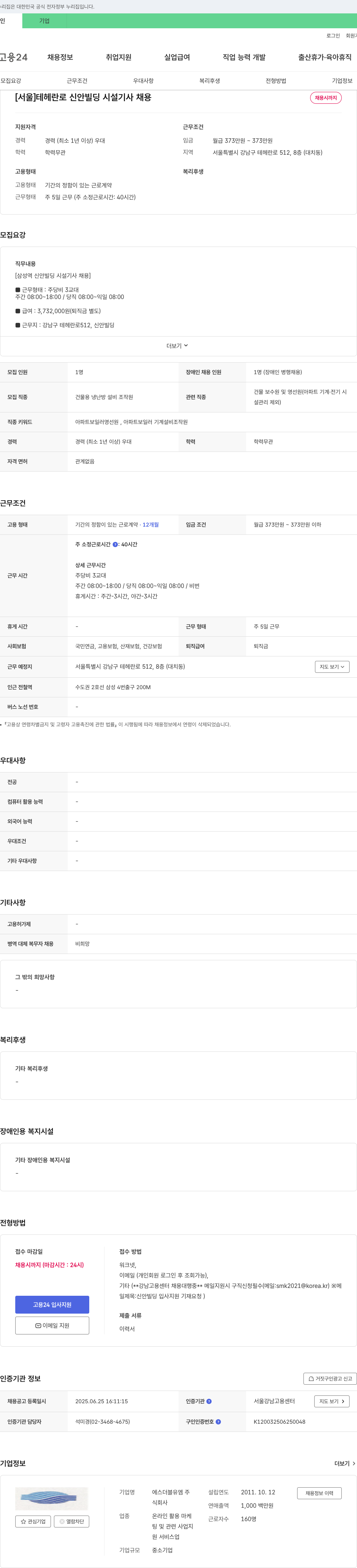This screenshot has height=1568, width=357.
Task: Click the 수도권 2호선 삼성 4번출구 200M text
Action: coord(113,688)
